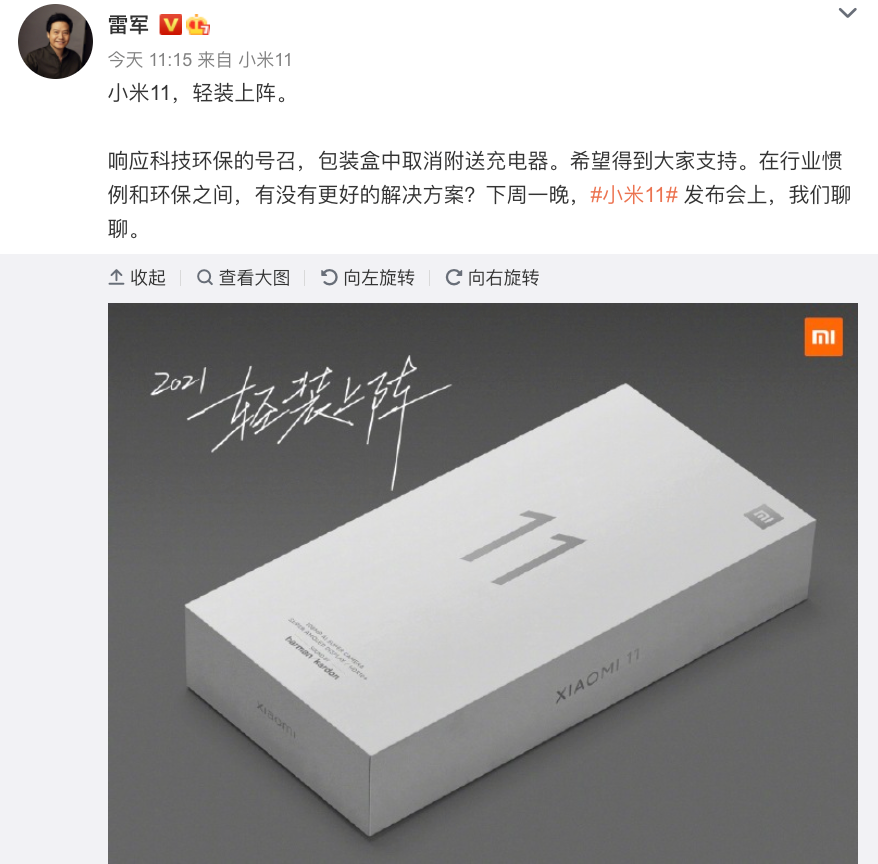This screenshot has height=864, width=878.
Task: Click the profile avatar photo
Action: click(55, 41)
